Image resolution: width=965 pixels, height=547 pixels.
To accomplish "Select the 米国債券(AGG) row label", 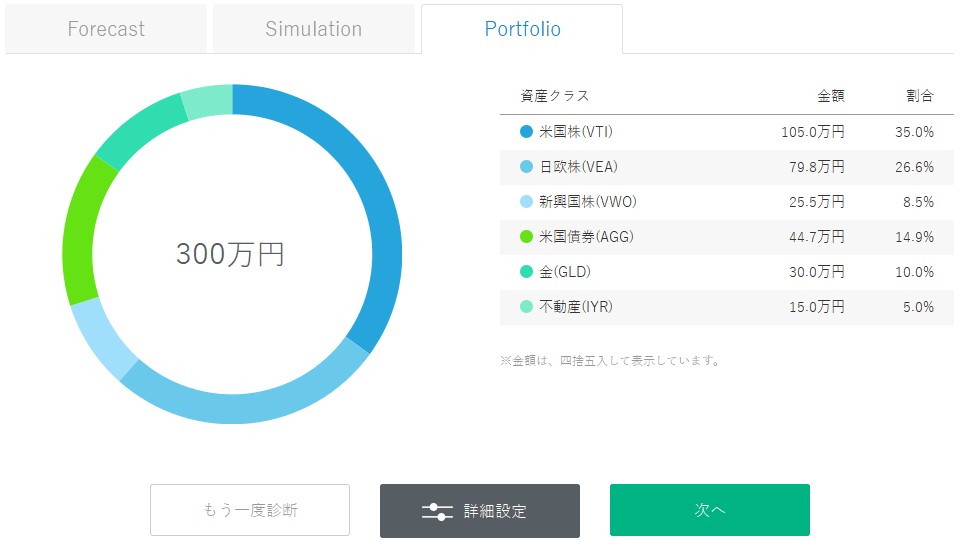I will click(587, 237).
